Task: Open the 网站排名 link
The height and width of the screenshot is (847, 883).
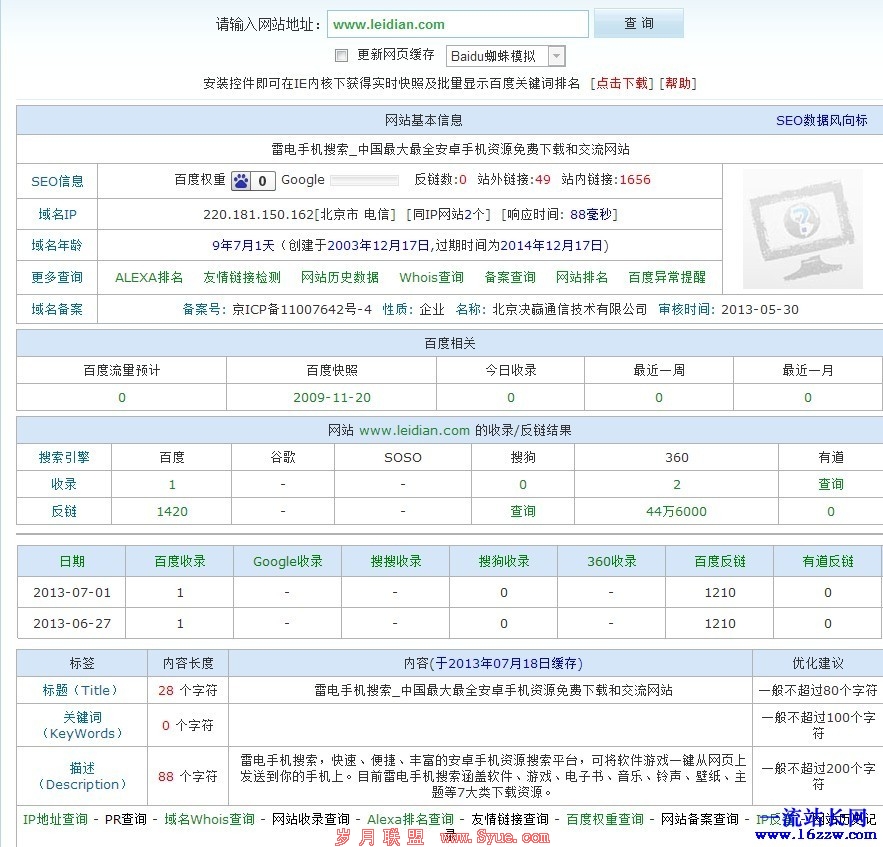Action: click(582, 277)
